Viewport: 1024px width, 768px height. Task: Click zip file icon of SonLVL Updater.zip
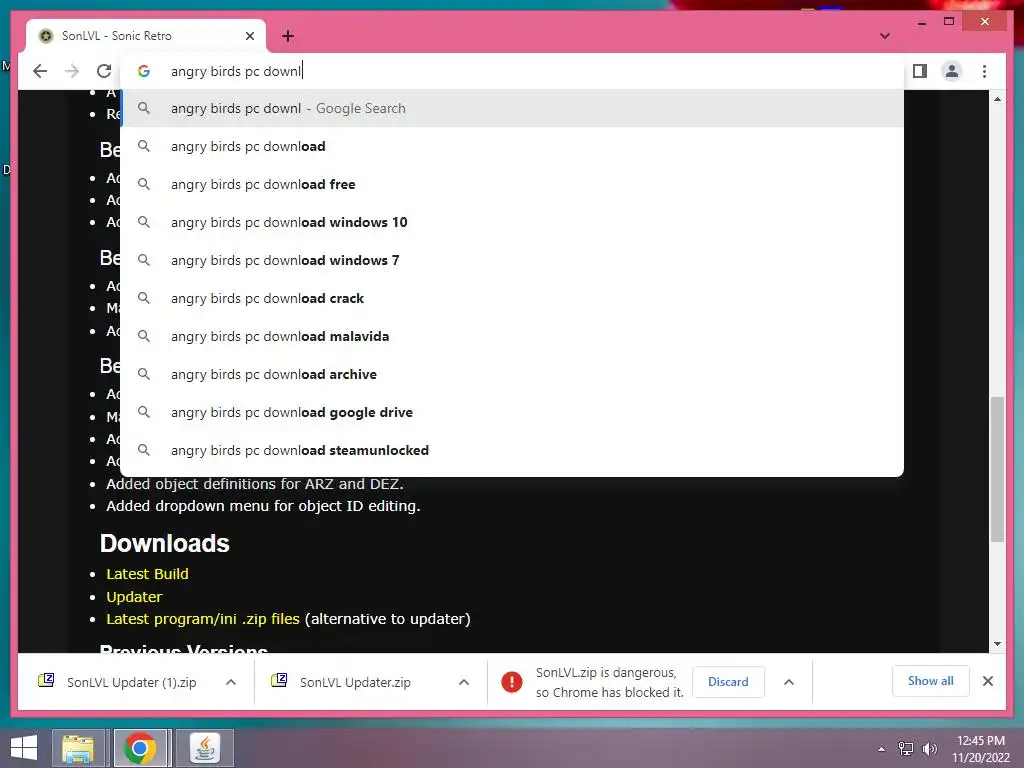[x=279, y=680]
